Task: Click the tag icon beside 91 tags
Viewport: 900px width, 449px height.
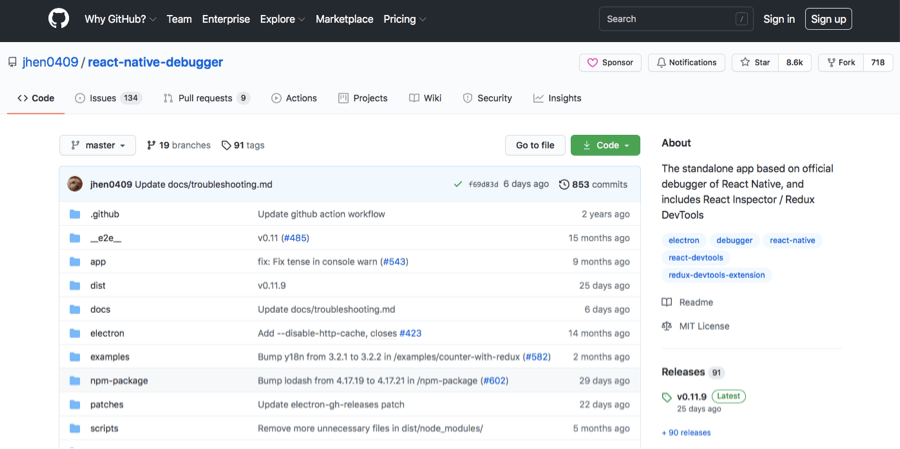Action: click(226, 145)
